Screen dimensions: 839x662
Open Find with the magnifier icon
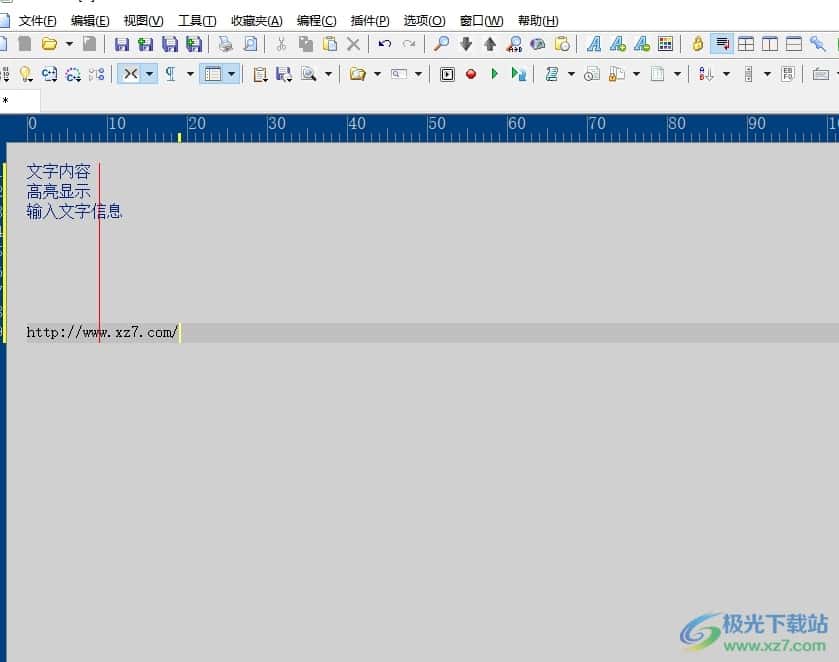pos(441,44)
